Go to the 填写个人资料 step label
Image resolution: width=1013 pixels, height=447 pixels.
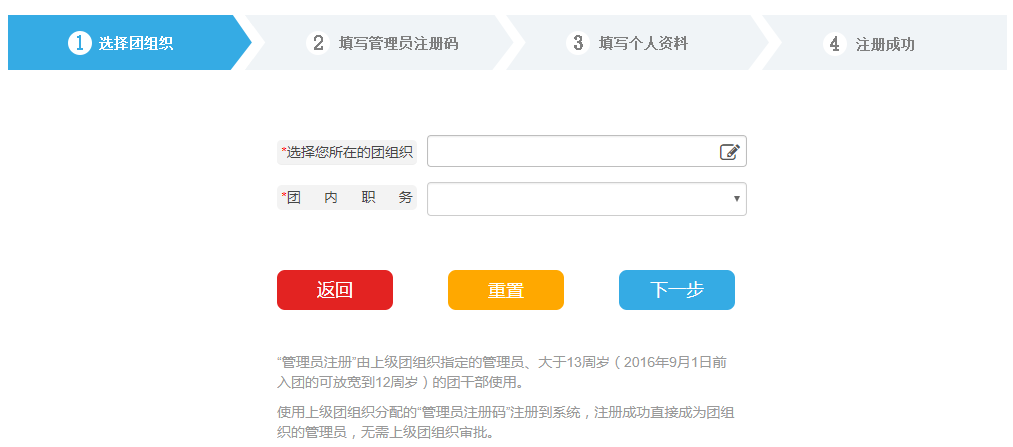643,44
